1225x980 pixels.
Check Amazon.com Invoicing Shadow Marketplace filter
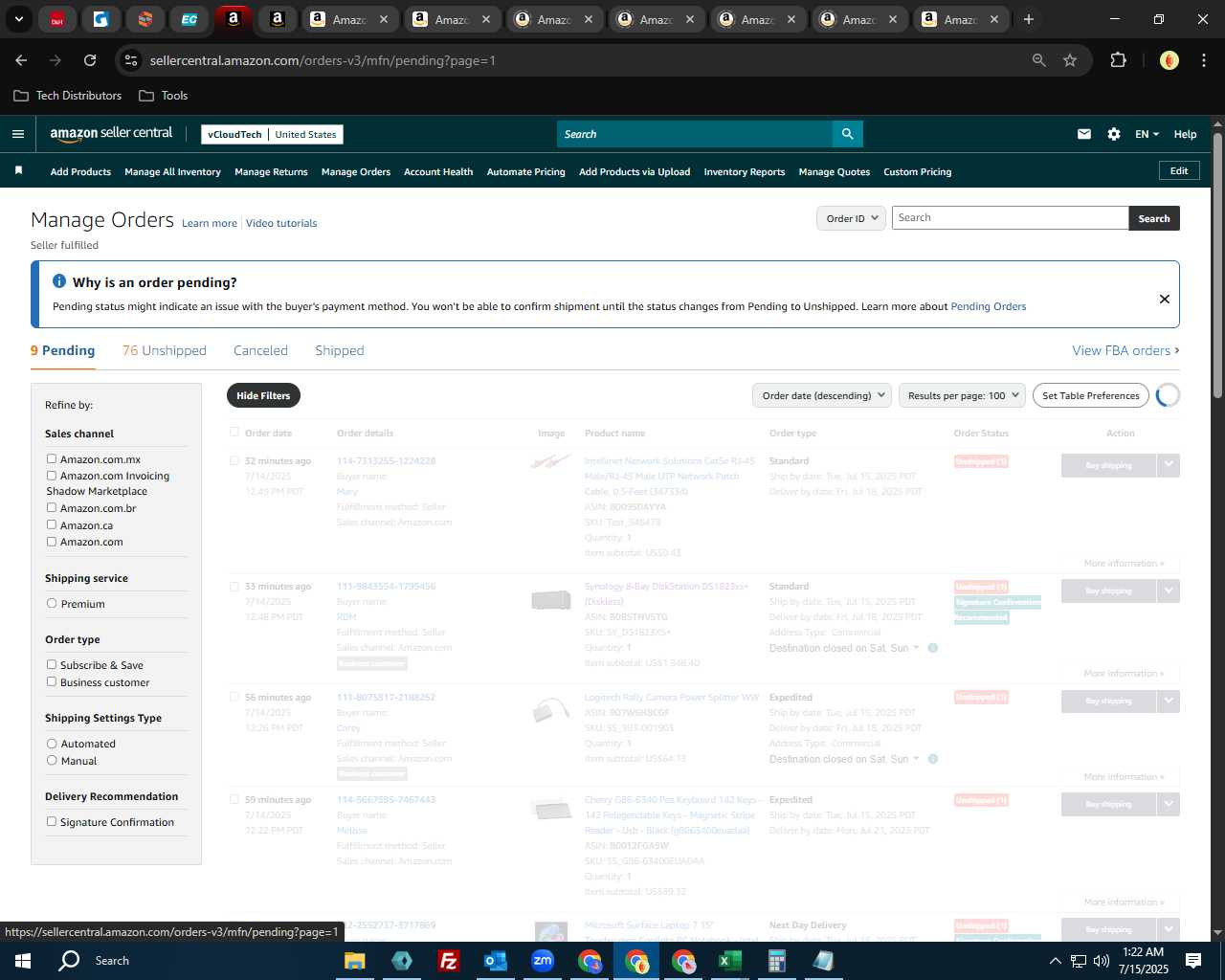pos(52,475)
